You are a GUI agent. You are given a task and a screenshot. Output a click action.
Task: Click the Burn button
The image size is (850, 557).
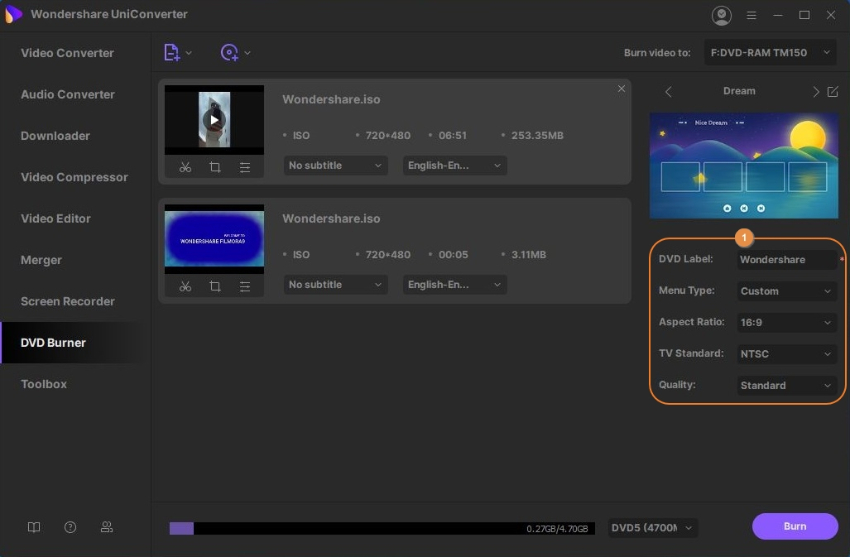(x=794, y=526)
